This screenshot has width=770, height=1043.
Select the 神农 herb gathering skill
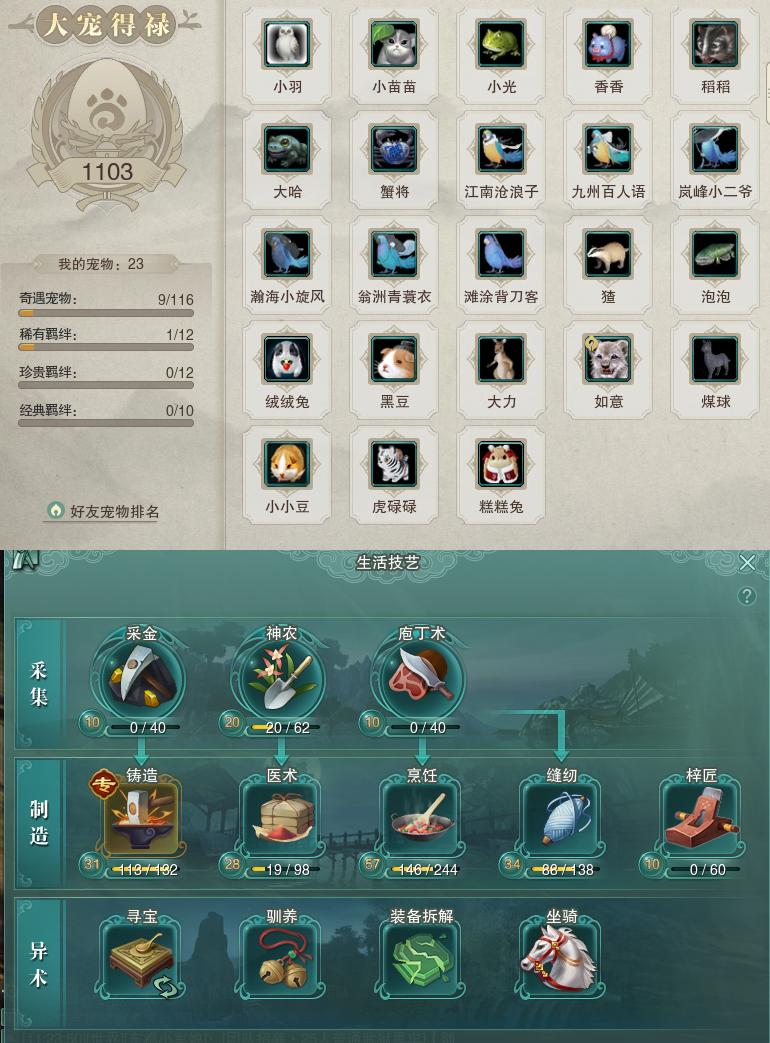tap(281, 677)
